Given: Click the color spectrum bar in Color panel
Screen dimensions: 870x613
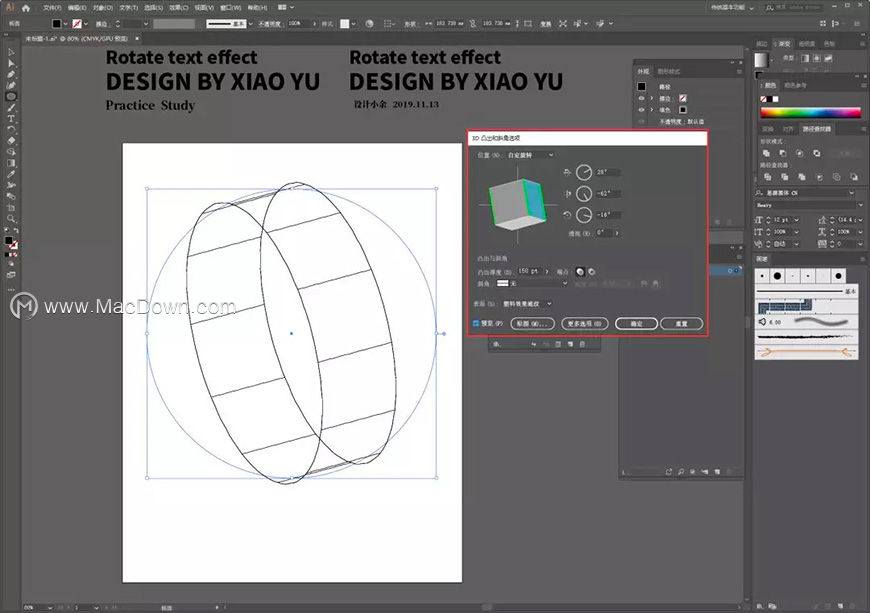Looking at the screenshot, I should pos(810,113).
